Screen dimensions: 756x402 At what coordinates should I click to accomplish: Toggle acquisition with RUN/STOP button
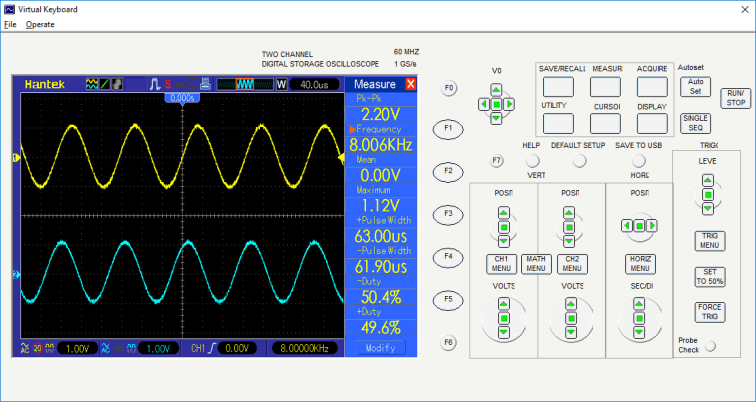(x=736, y=97)
